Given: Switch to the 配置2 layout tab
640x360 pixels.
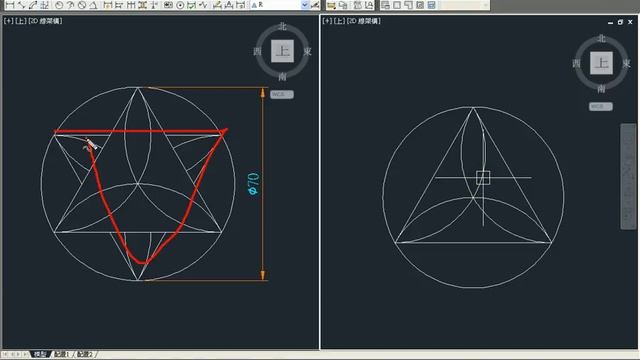Looking at the screenshot, I should pyautogui.click(x=86, y=354).
